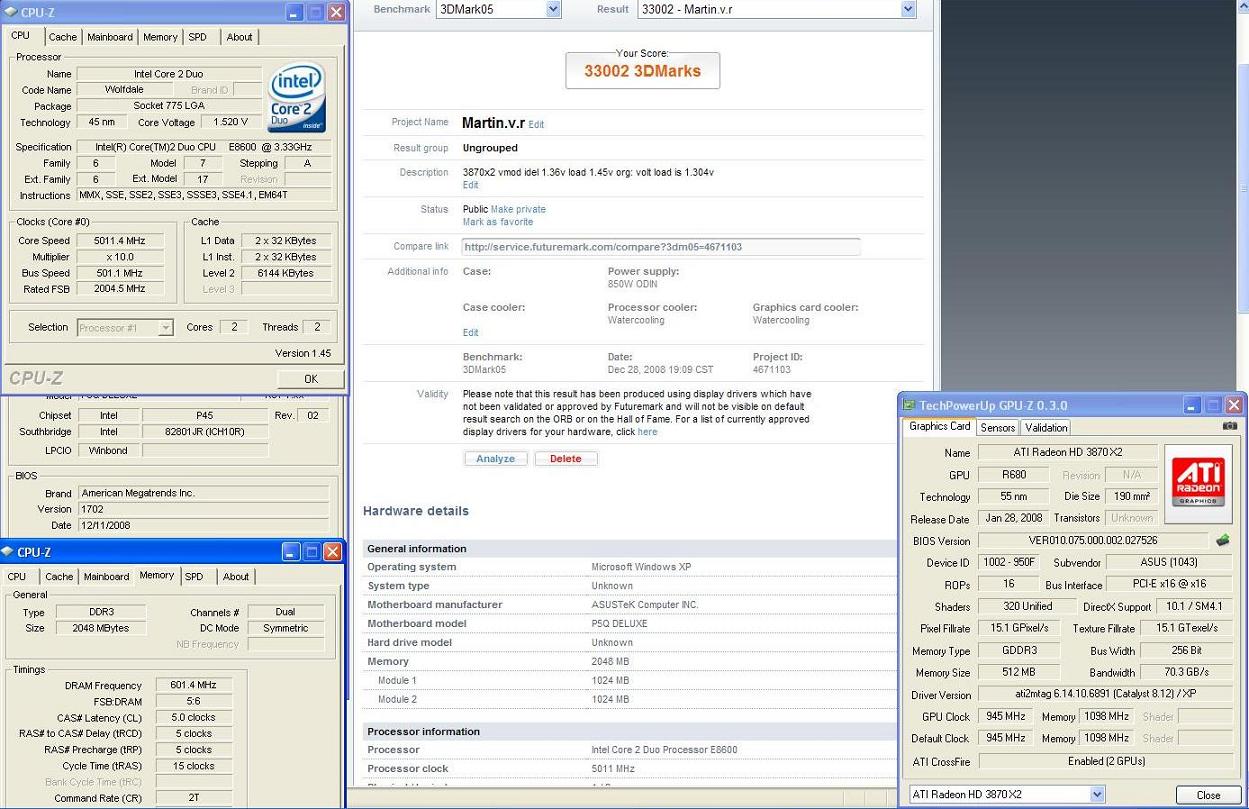Open SPD tab in lower CPU-Z window

pos(194,576)
